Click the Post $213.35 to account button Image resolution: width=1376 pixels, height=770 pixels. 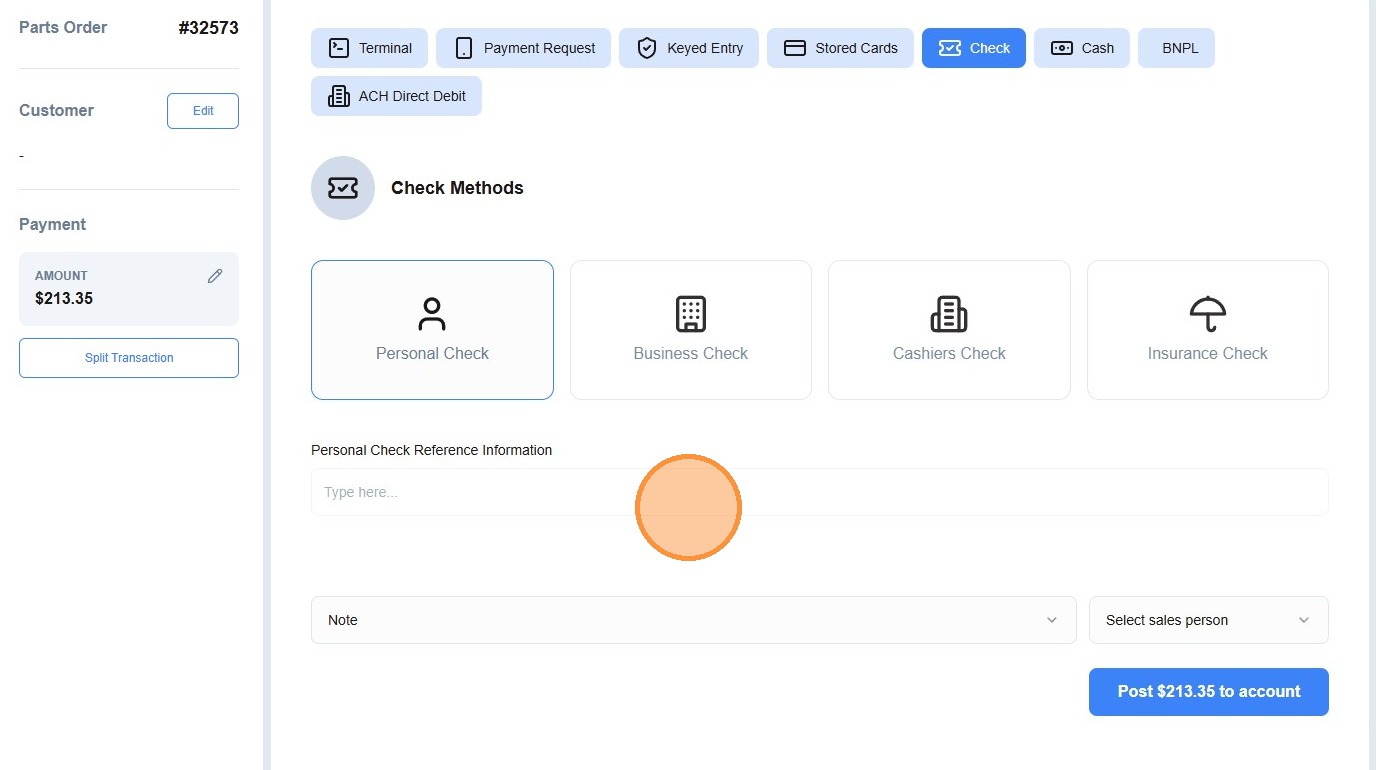point(1209,692)
